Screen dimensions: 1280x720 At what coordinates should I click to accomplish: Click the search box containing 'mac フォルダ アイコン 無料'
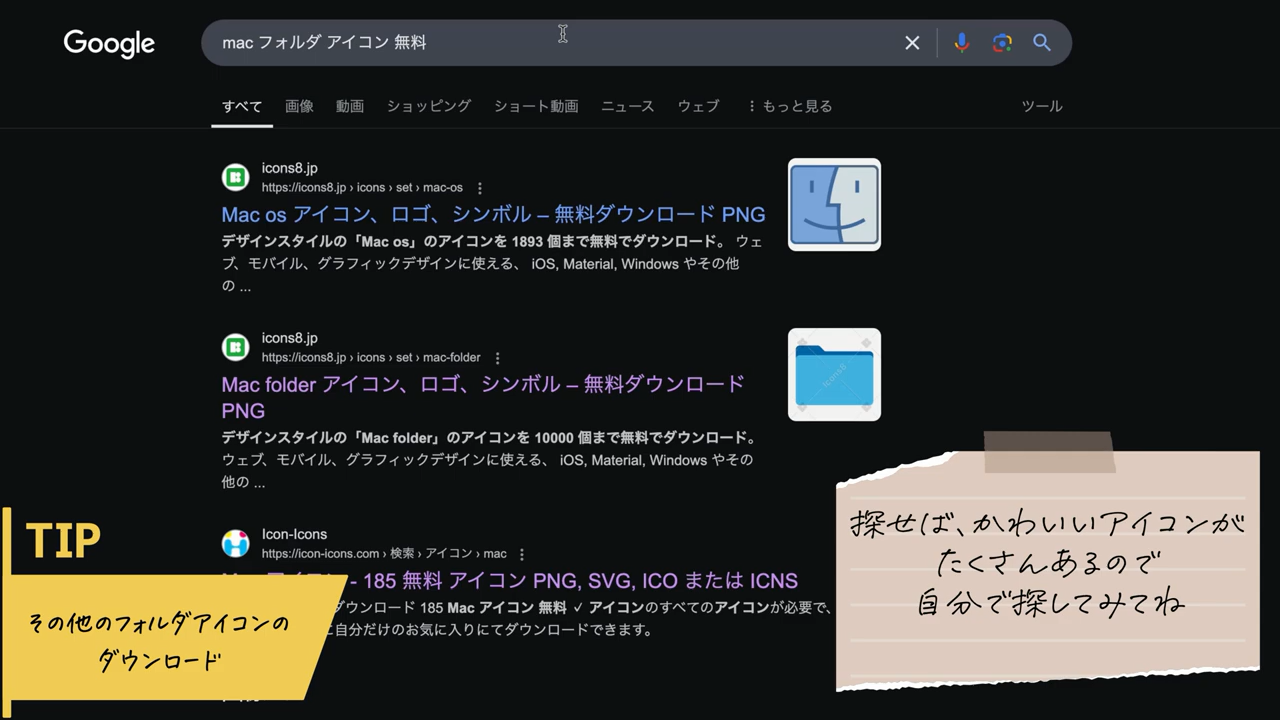636,43
